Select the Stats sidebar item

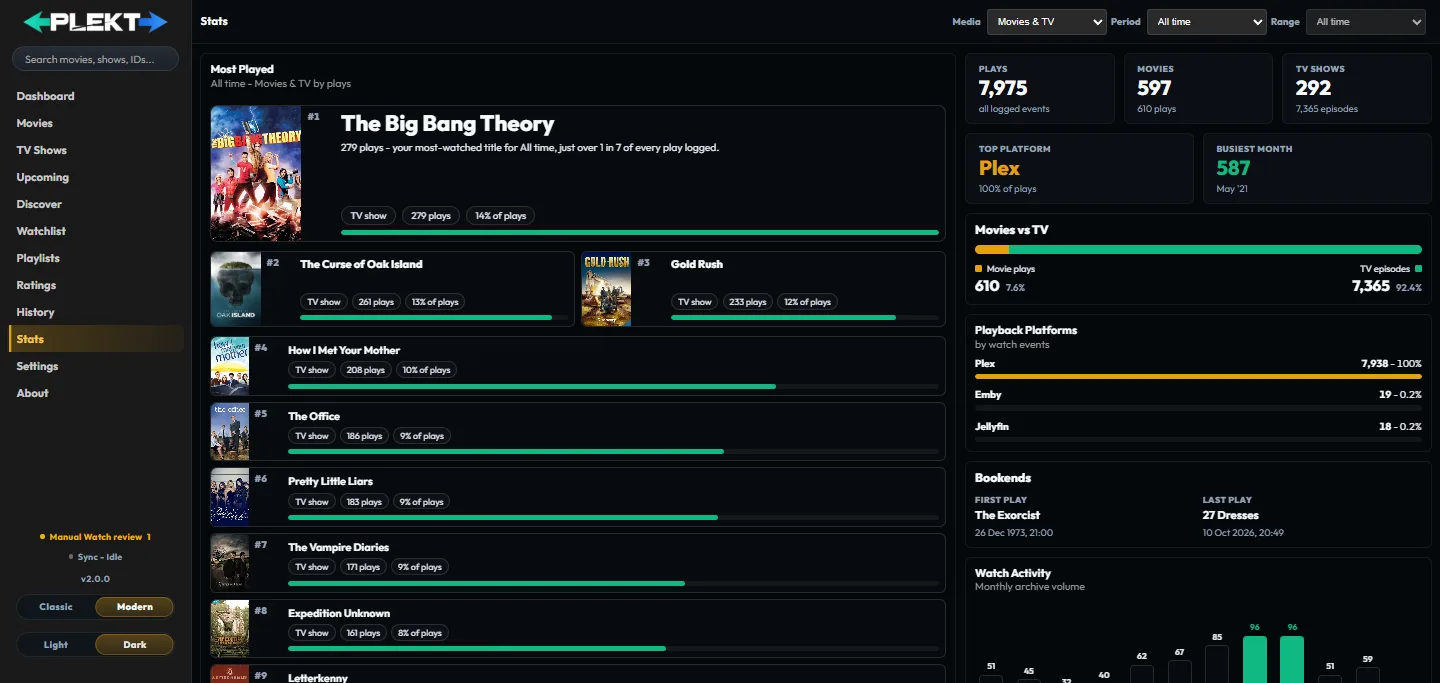(96, 339)
